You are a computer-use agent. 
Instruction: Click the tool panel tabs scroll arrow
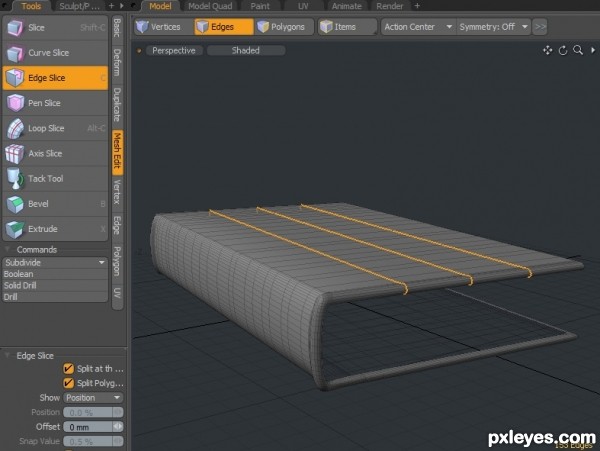coord(122,6)
